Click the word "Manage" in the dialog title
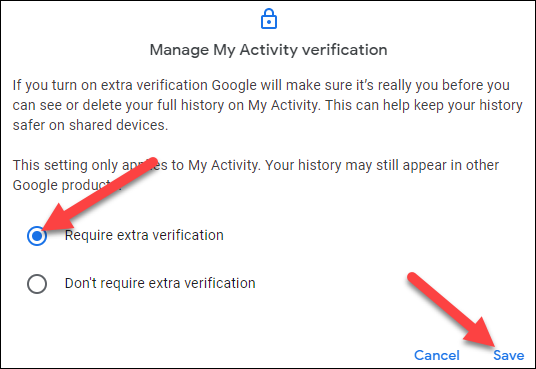 (x=179, y=50)
